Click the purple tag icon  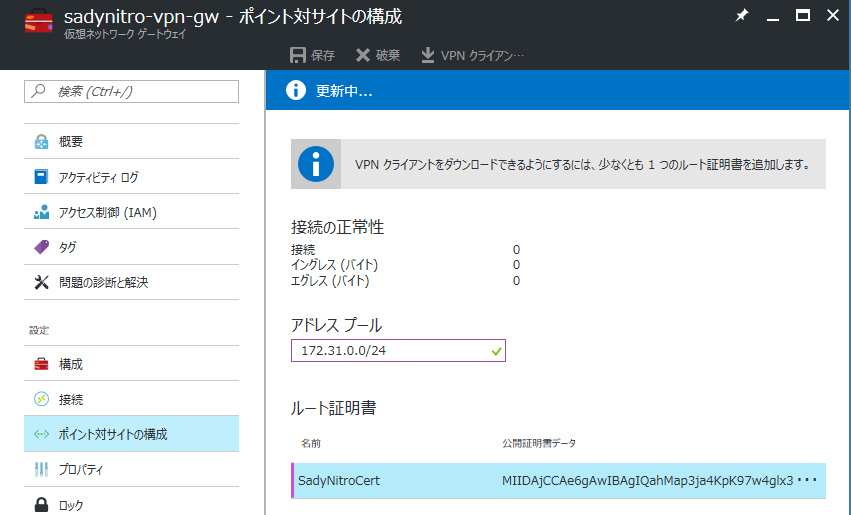41,247
